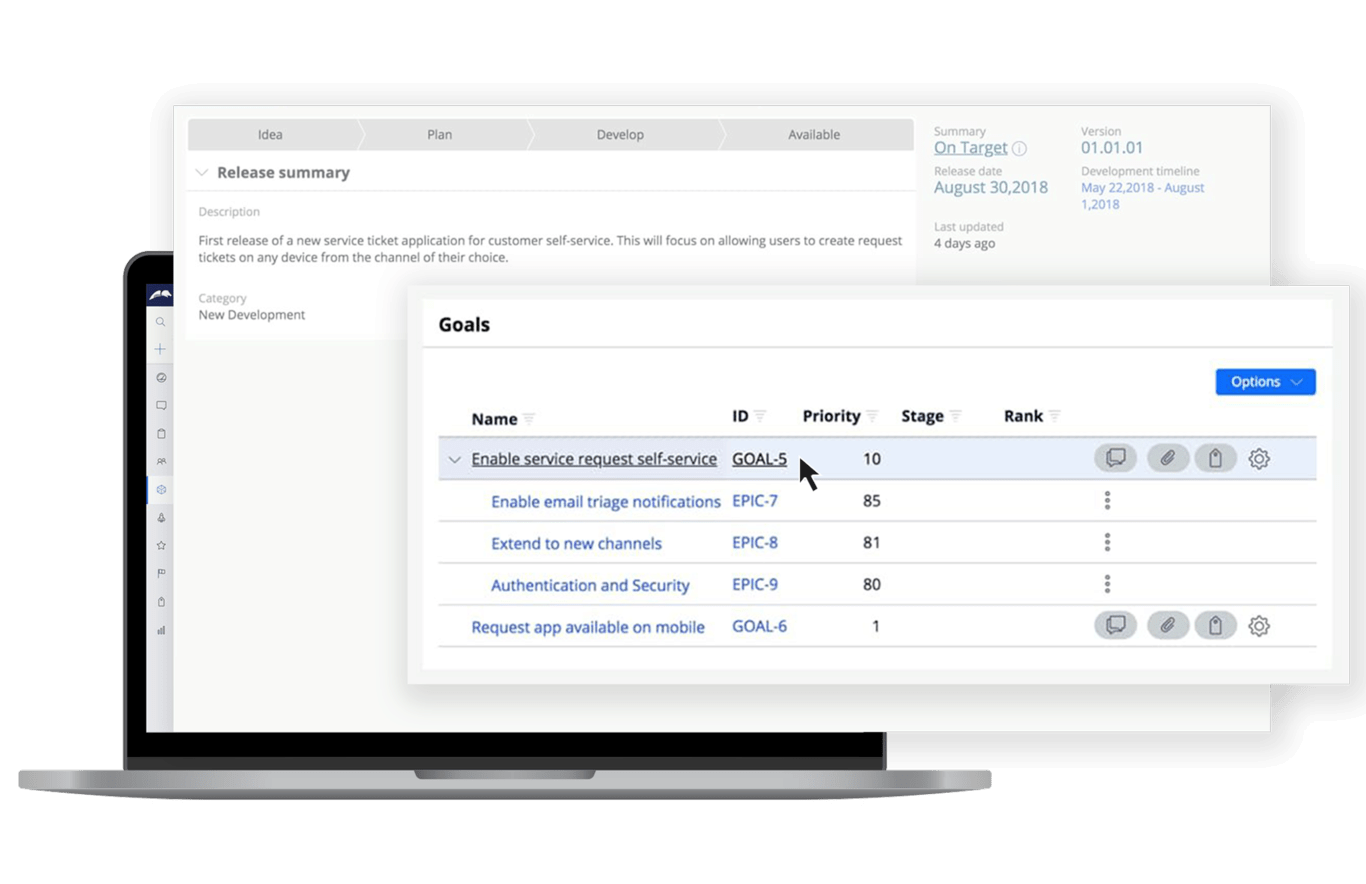The width and height of the screenshot is (1366, 884).
Task: Switch to the Develop stage tab
Action: click(620, 134)
